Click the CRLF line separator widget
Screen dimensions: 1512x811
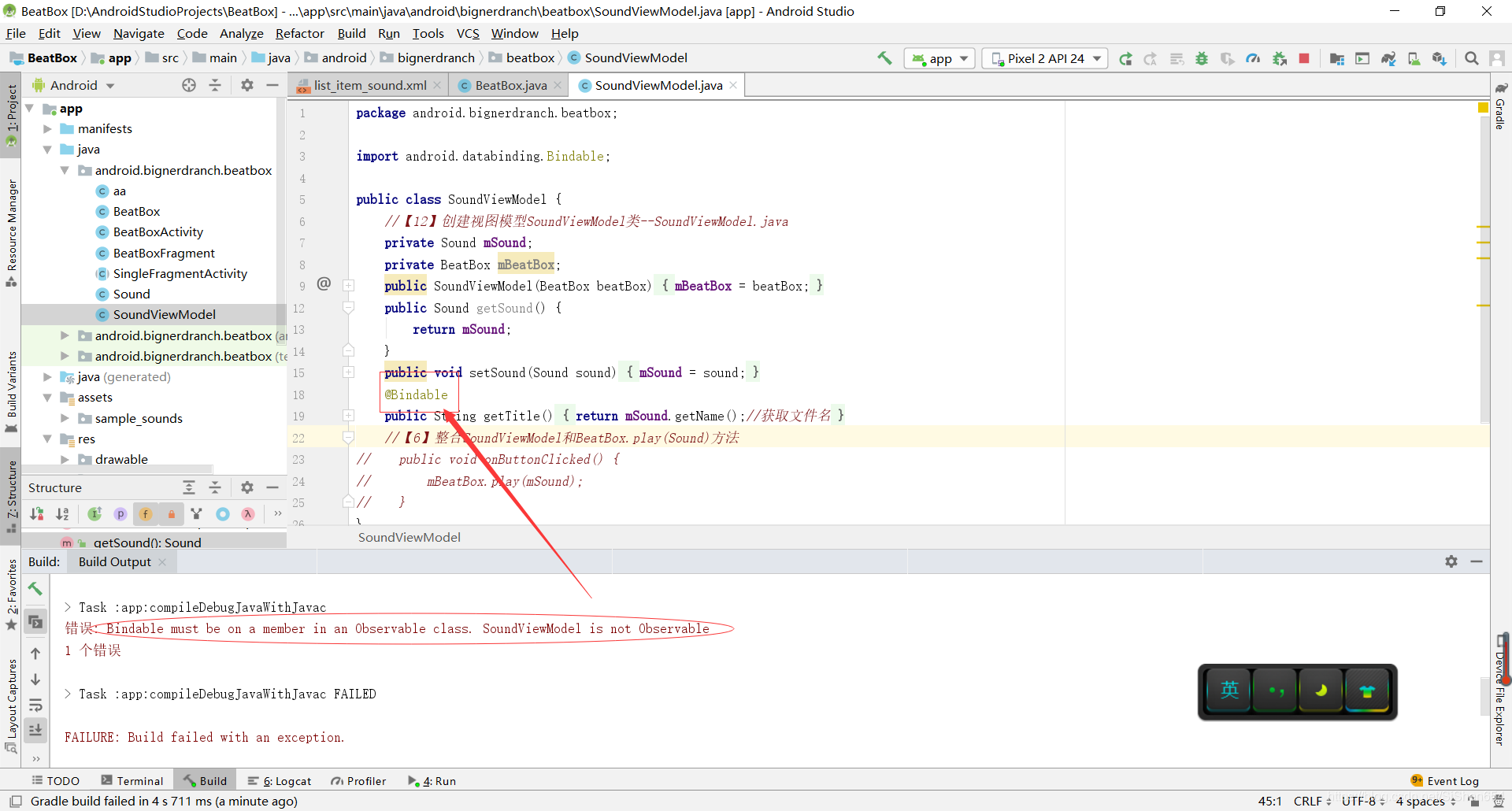pyautogui.click(x=1312, y=801)
